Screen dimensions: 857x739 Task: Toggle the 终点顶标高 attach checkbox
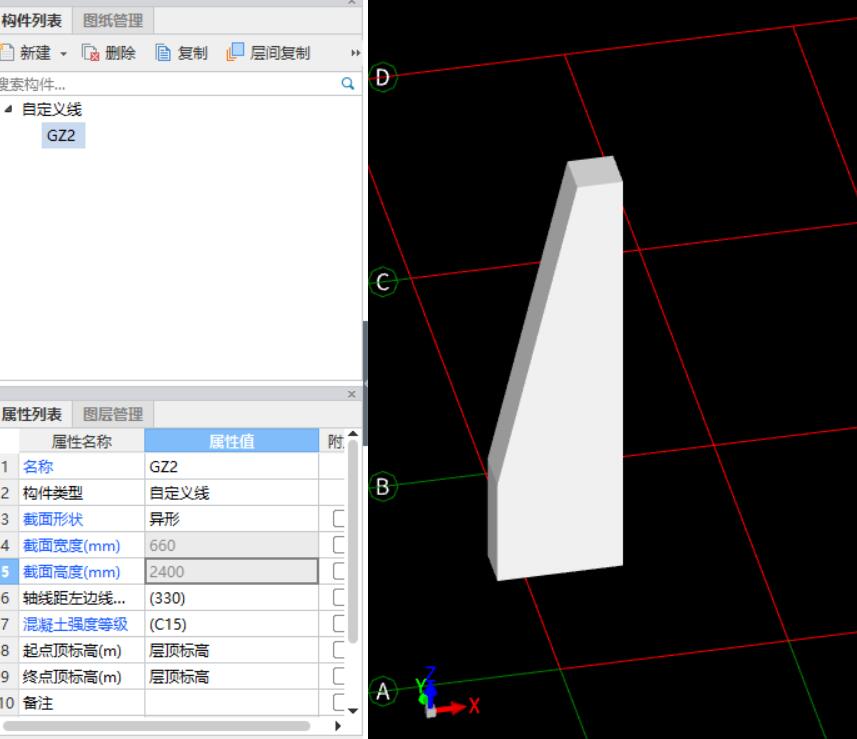pyautogui.click(x=339, y=676)
